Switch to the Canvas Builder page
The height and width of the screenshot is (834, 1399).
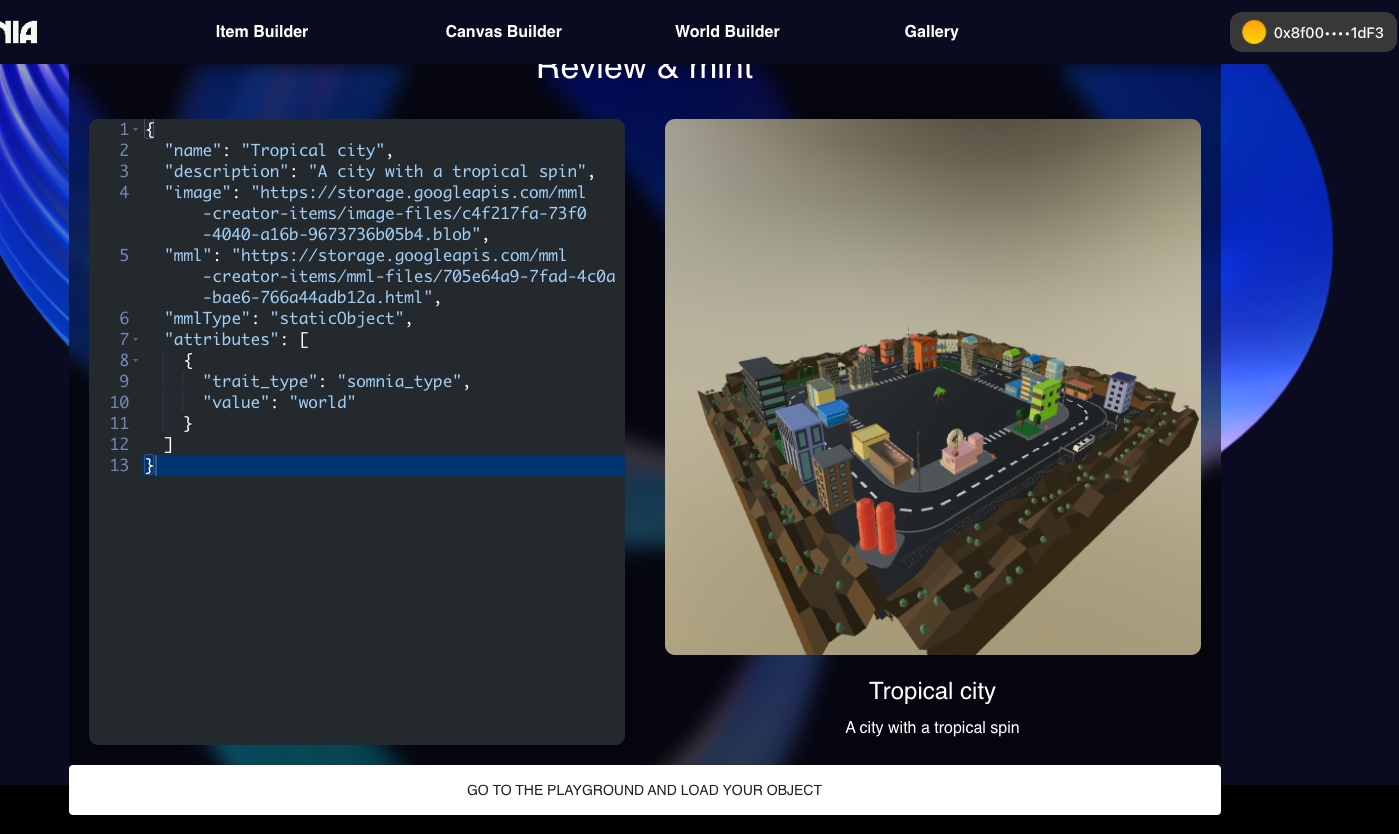click(x=503, y=32)
